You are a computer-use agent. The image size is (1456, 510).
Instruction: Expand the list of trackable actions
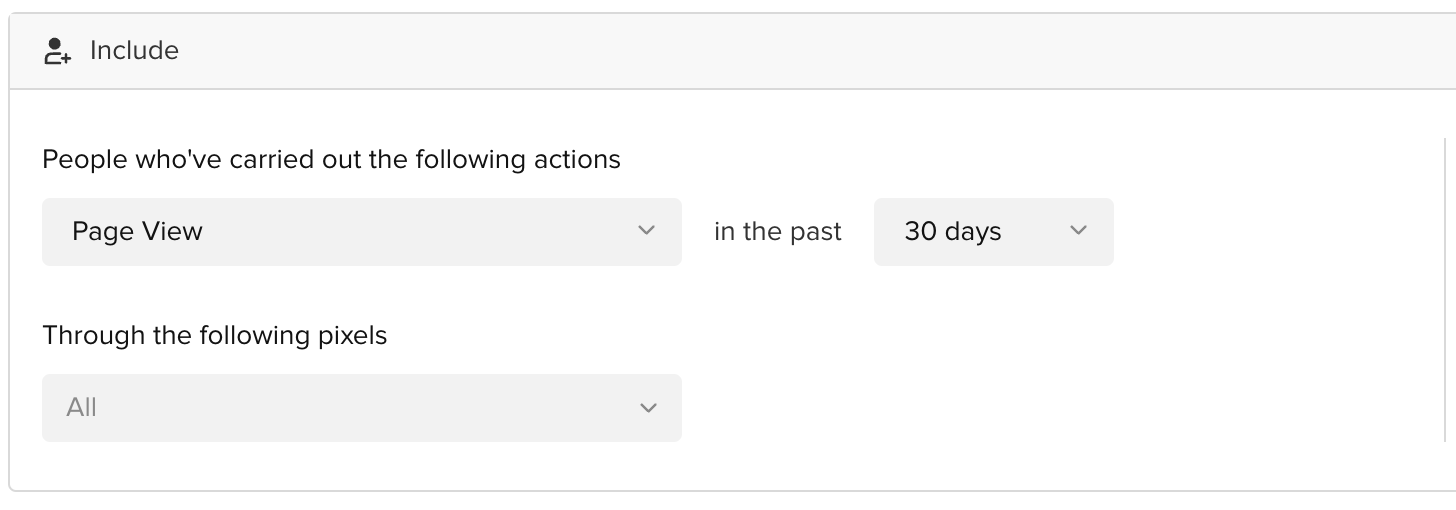pos(362,232)
